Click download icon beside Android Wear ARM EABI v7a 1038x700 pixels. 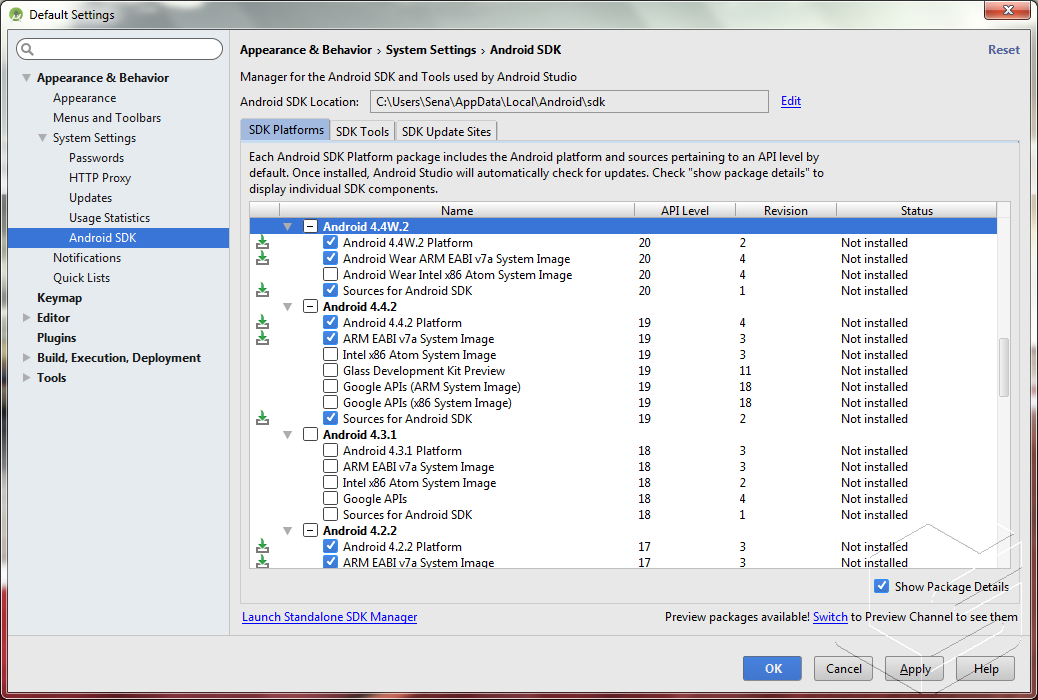pyautogui.click(x=263, y=258)
